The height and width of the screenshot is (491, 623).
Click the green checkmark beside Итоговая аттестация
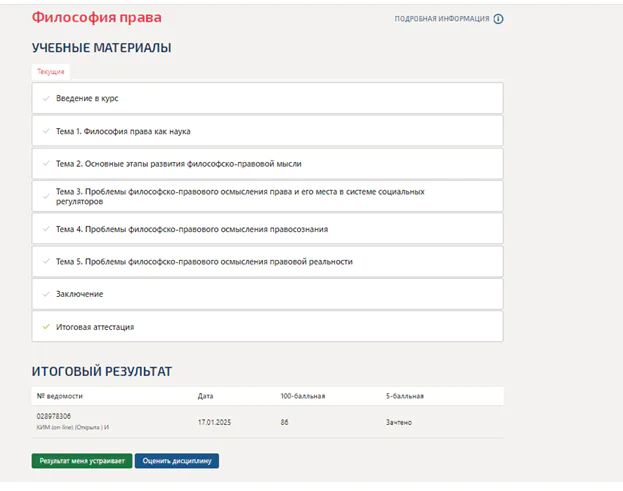point(46,327)
